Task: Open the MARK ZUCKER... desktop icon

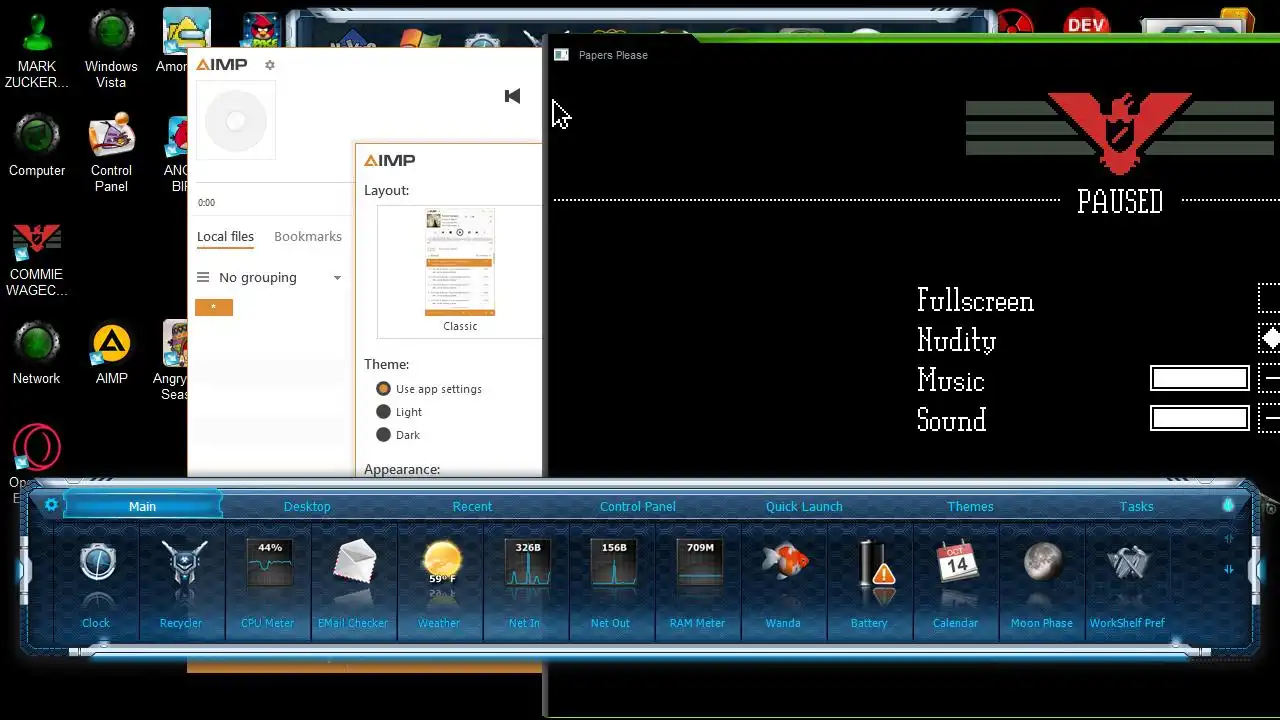Action: (37, 48)
